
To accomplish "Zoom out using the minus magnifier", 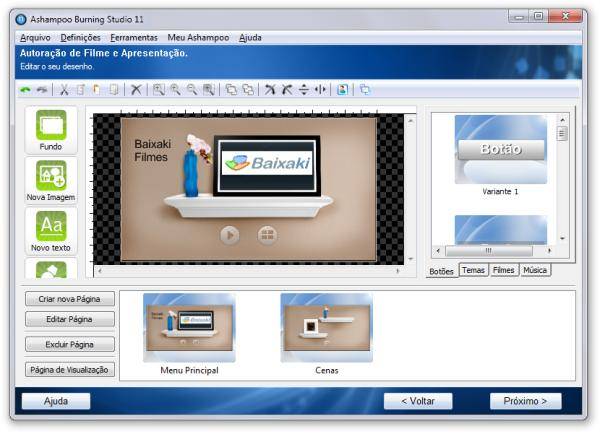I will tap(192, 90).
